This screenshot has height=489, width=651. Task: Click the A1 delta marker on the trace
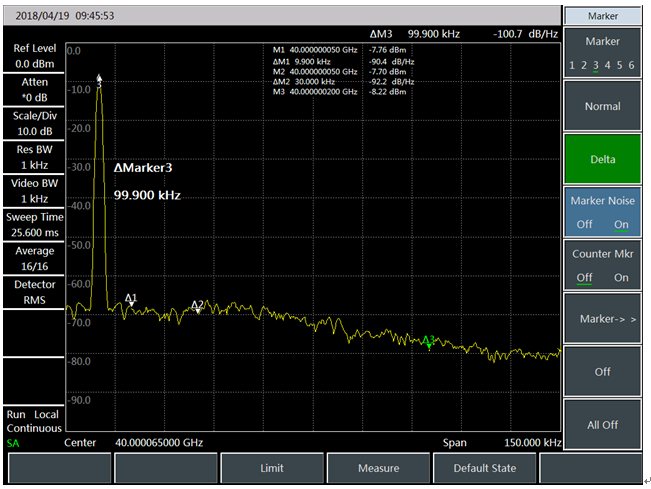click(x=131, y=299)
